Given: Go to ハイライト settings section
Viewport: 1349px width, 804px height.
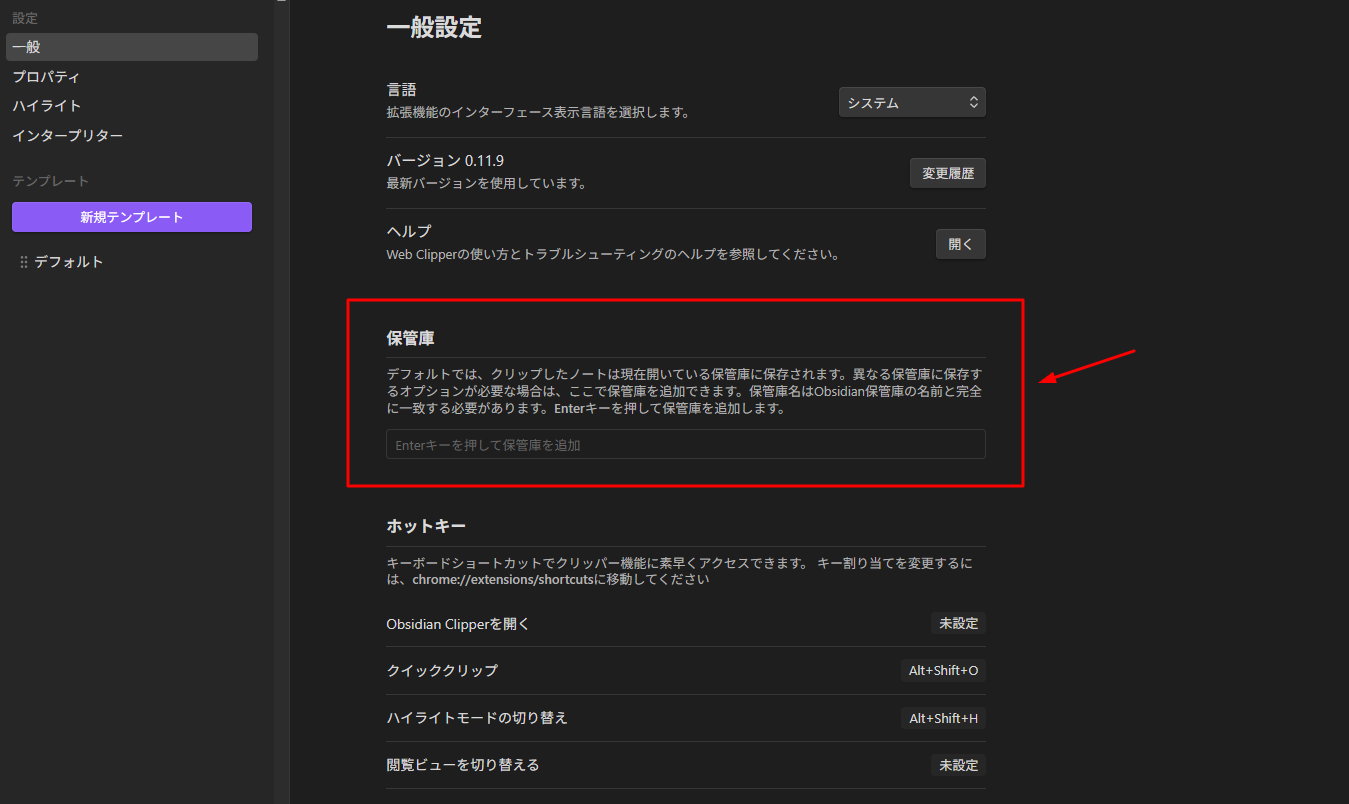Looking at the screenshot, I should pyautogui.click(x=47, y=106).
